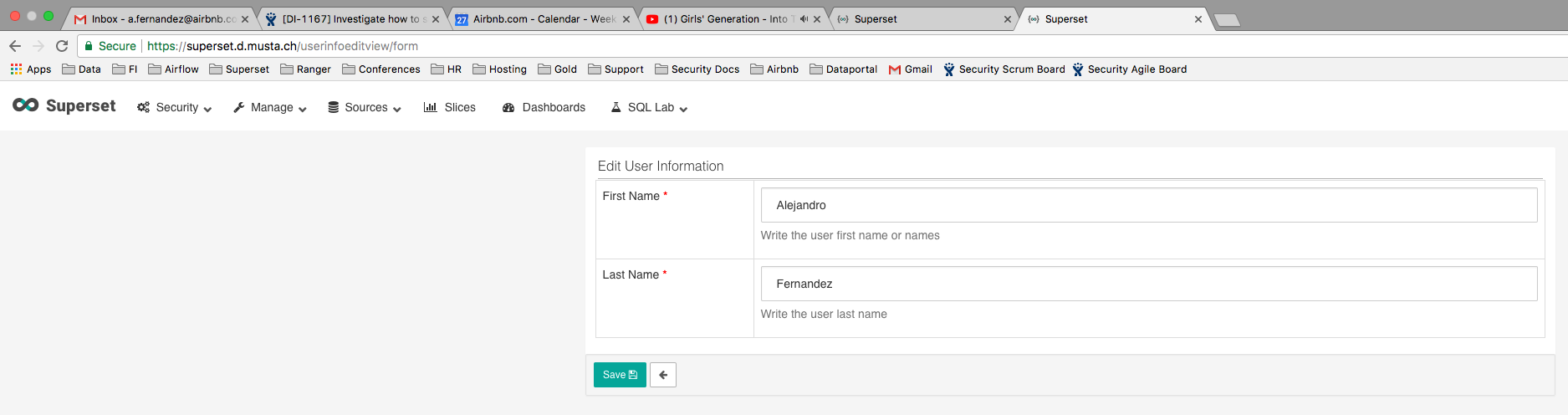
Task: Click the browser back navigation arrow
Action: click(14, 46)
